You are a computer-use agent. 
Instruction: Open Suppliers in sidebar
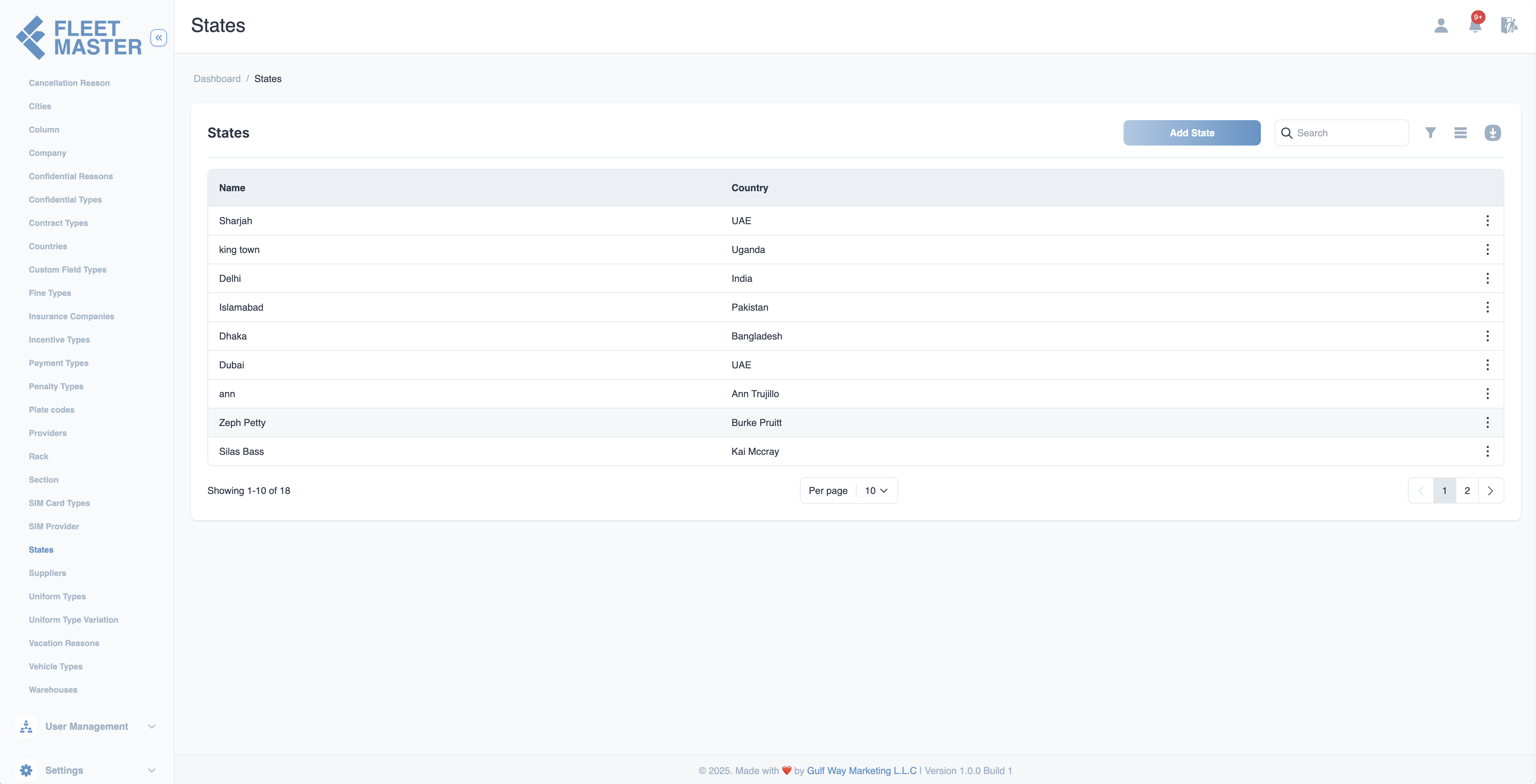(48, 573)
